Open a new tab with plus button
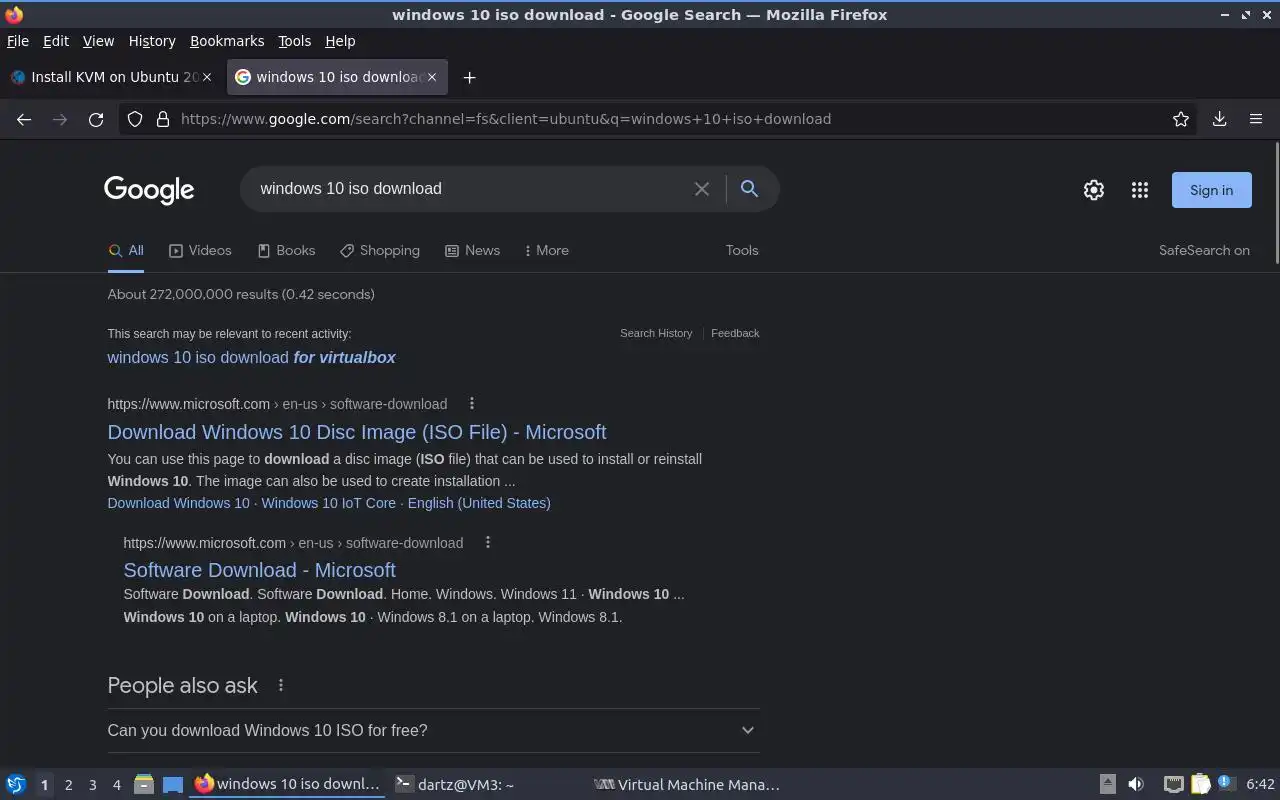Viewport: 1280px width, 800px height. [469, 77]
